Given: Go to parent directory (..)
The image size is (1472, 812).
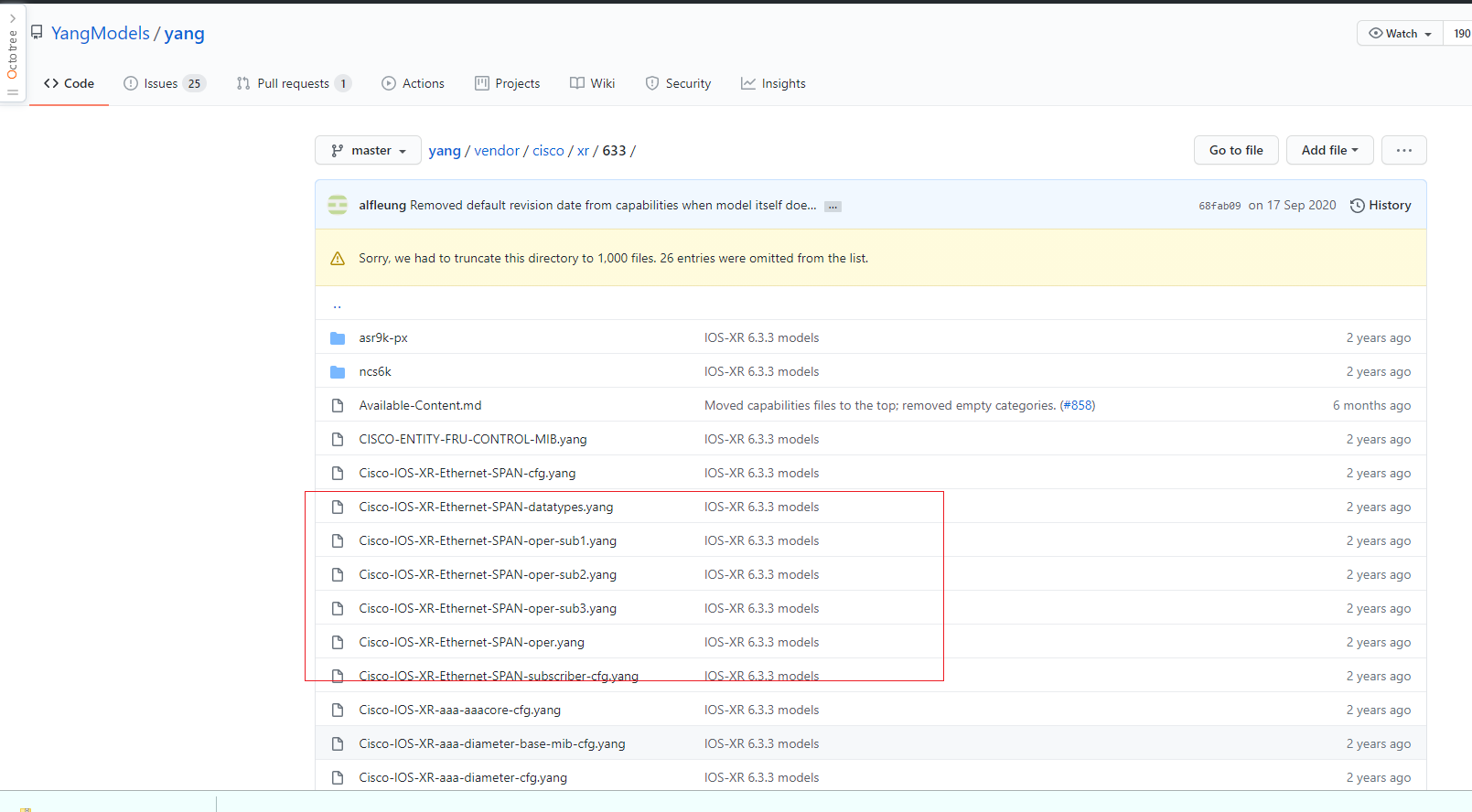Looking at the screenshot, I should (338, 305).
